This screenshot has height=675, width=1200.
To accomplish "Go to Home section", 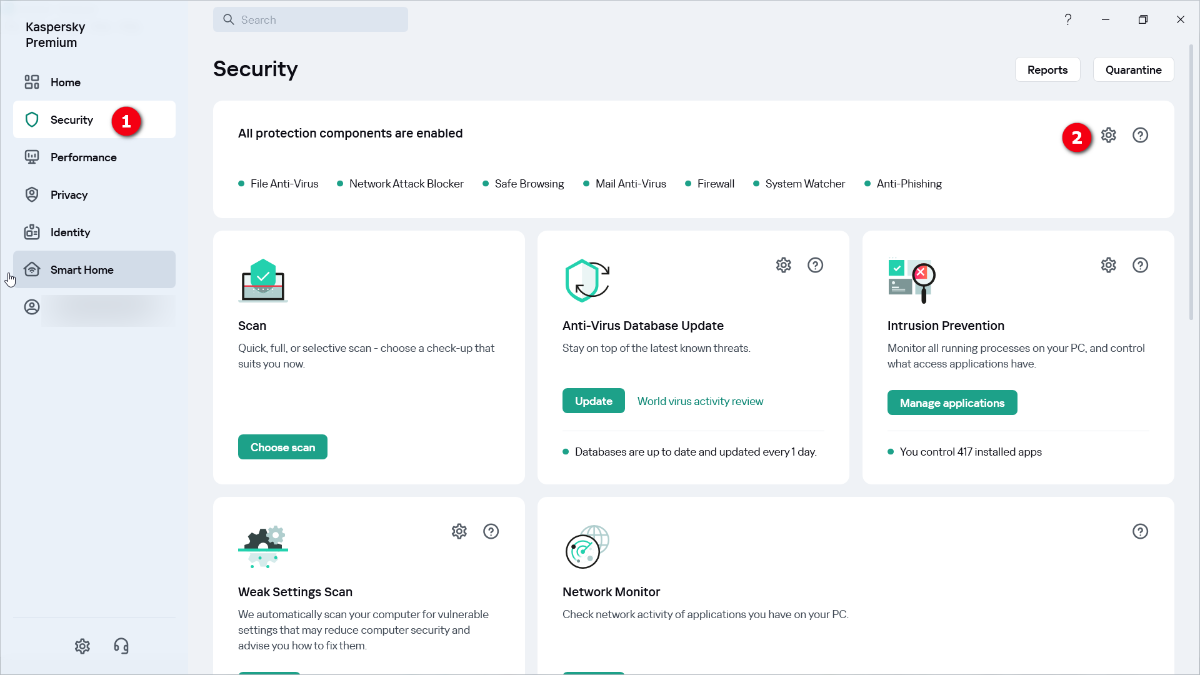I will [x=66, y=82].
